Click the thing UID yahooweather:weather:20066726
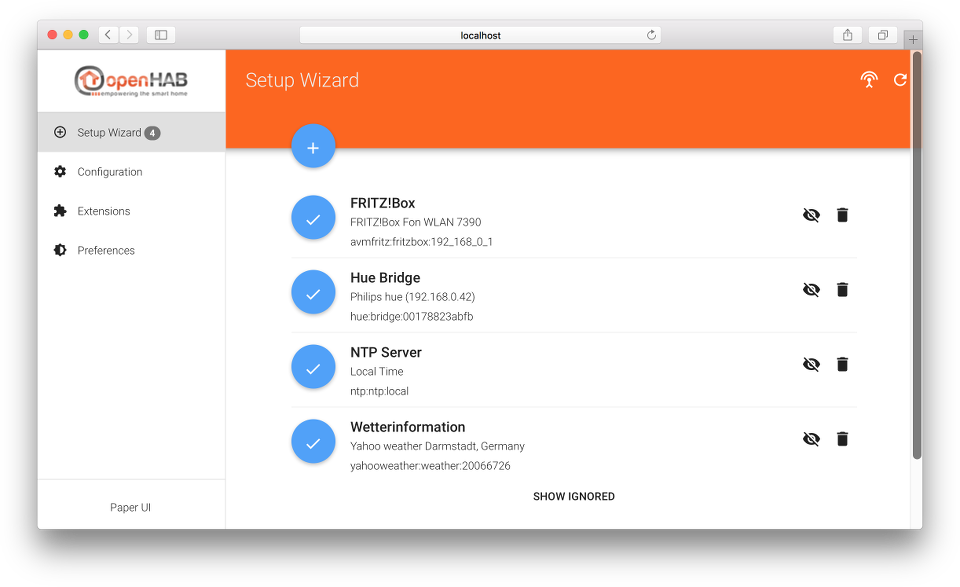Image resolution: width=960 pixels, height=587 pixels. [x=430, y=466]
